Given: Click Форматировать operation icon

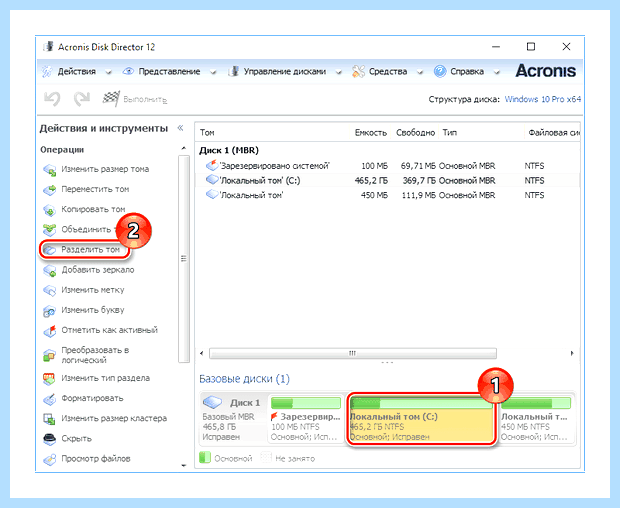Looking at the screenshot, I should 50,398.
